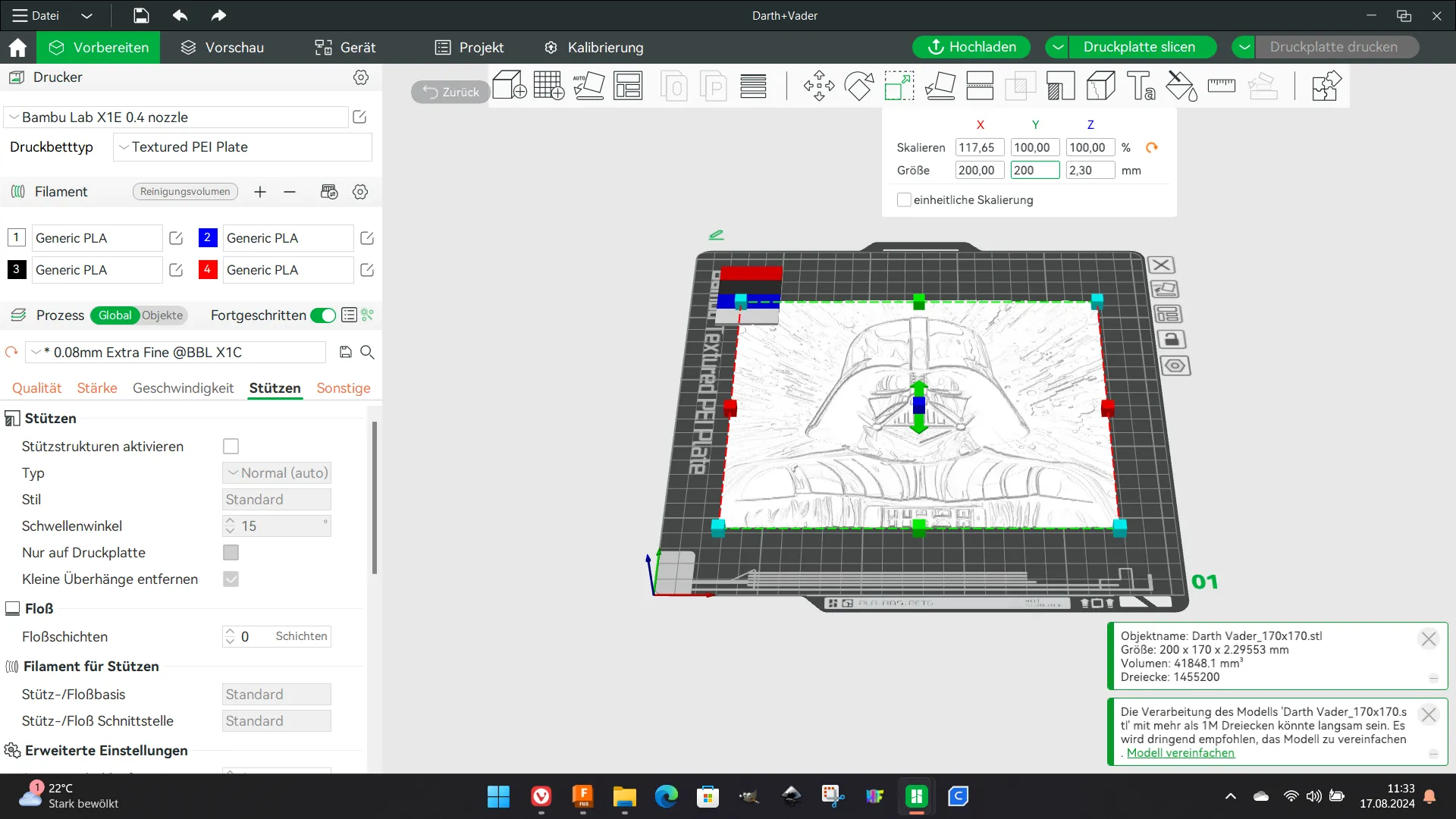This screenshot has width=1456, height=819.
Task: Open Reinigungsvolumen settings
Action: click(x=185, y=192)
